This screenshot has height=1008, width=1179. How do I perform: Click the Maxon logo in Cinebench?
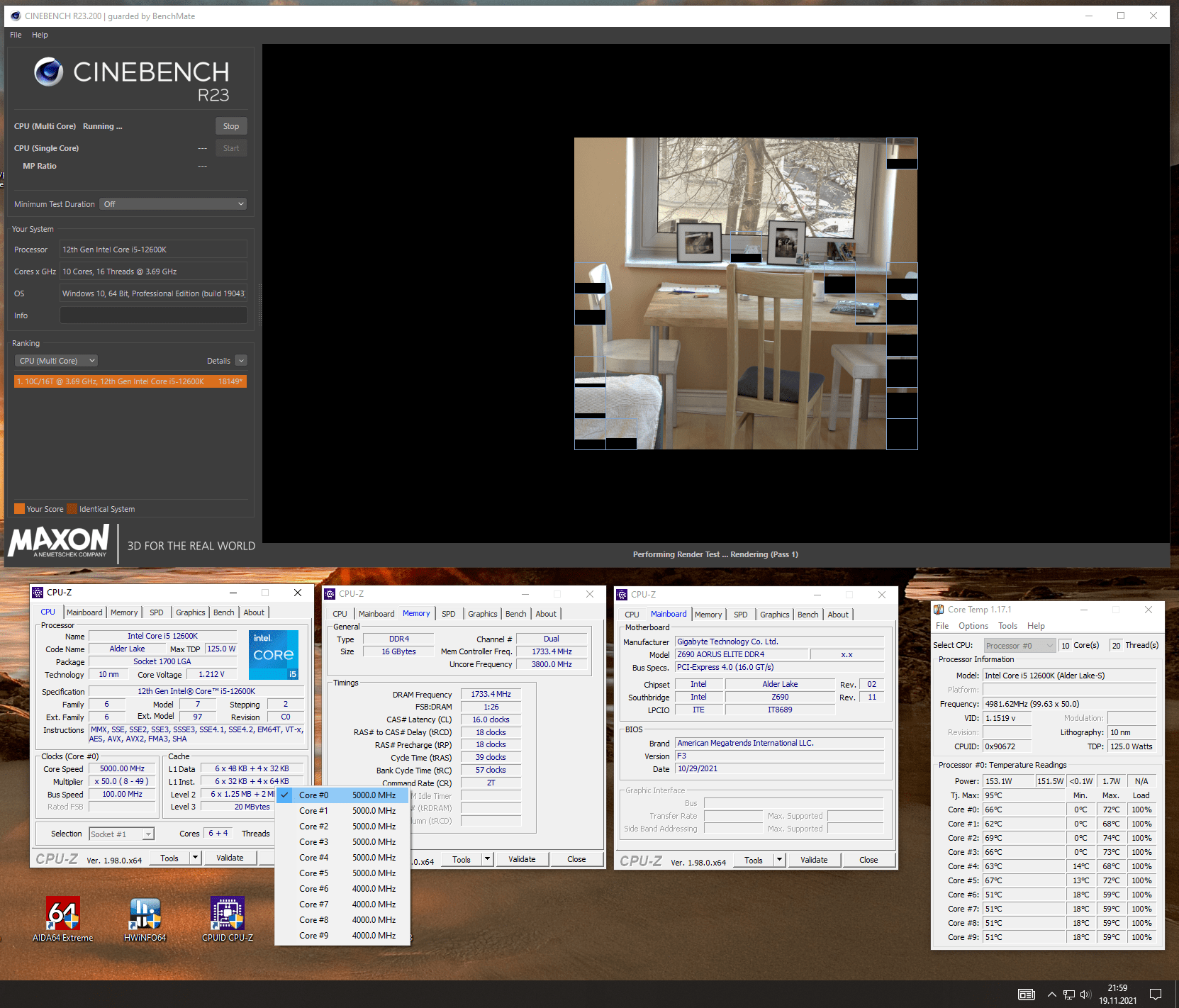[59, 542]
